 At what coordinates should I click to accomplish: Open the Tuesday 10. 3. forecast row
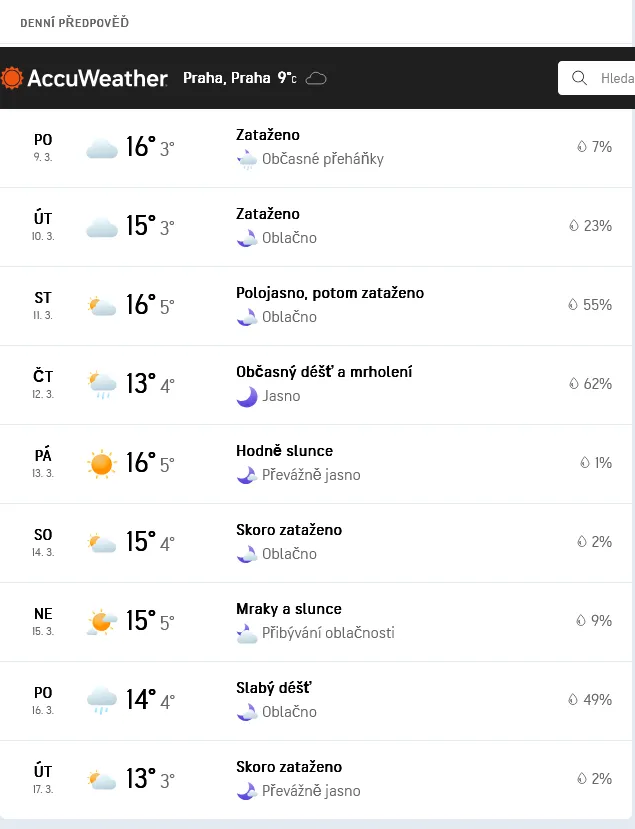(317, 227)
